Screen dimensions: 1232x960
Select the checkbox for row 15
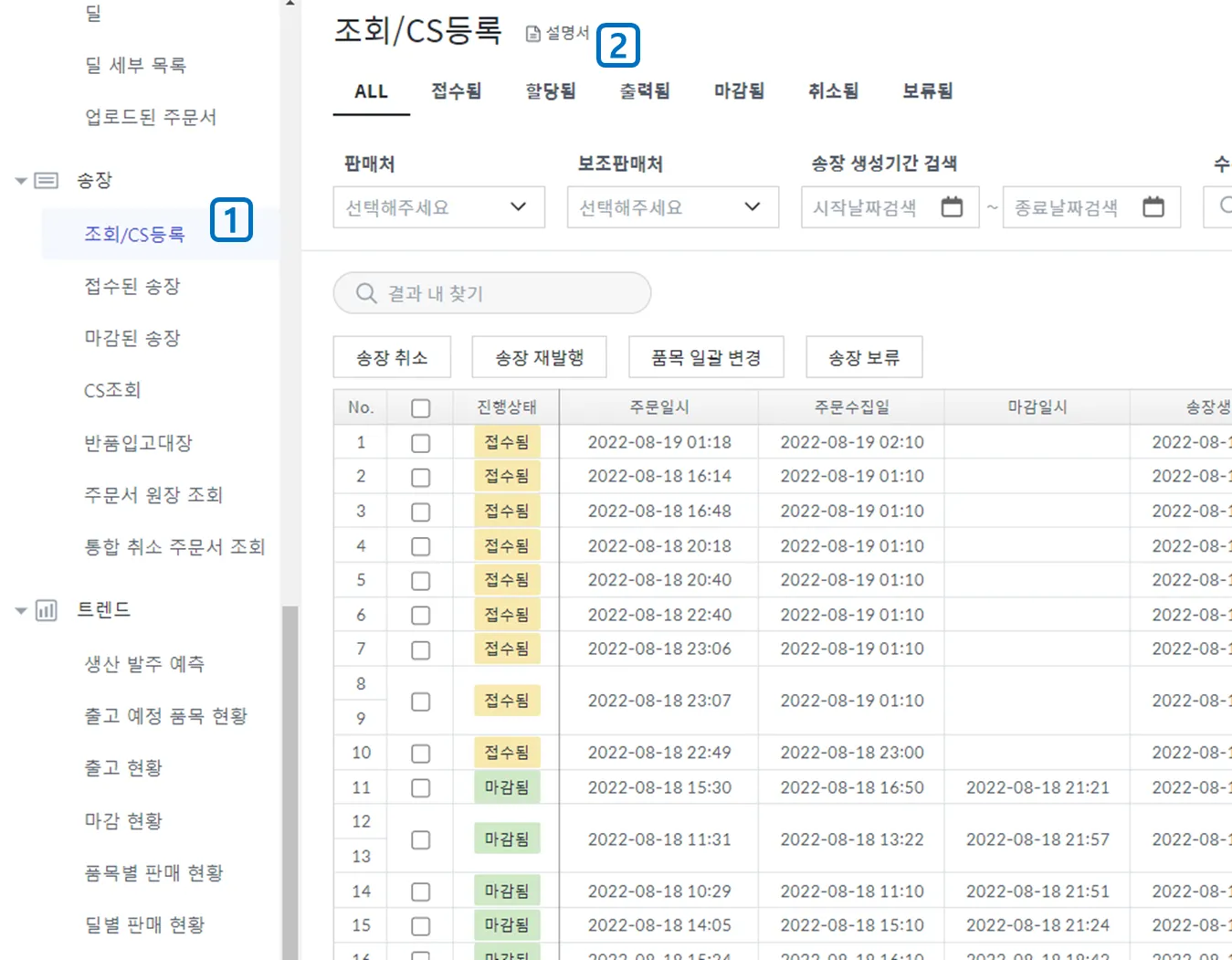click(x=421, y=926)
